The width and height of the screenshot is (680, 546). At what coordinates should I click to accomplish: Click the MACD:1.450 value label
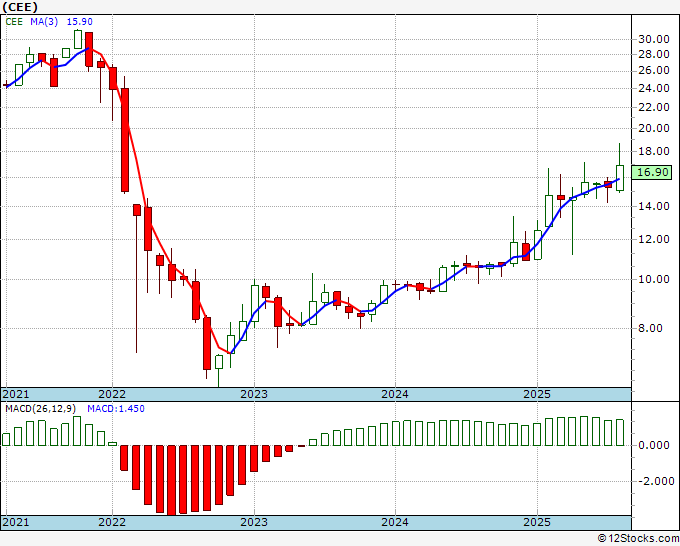(x=116, y=409)
